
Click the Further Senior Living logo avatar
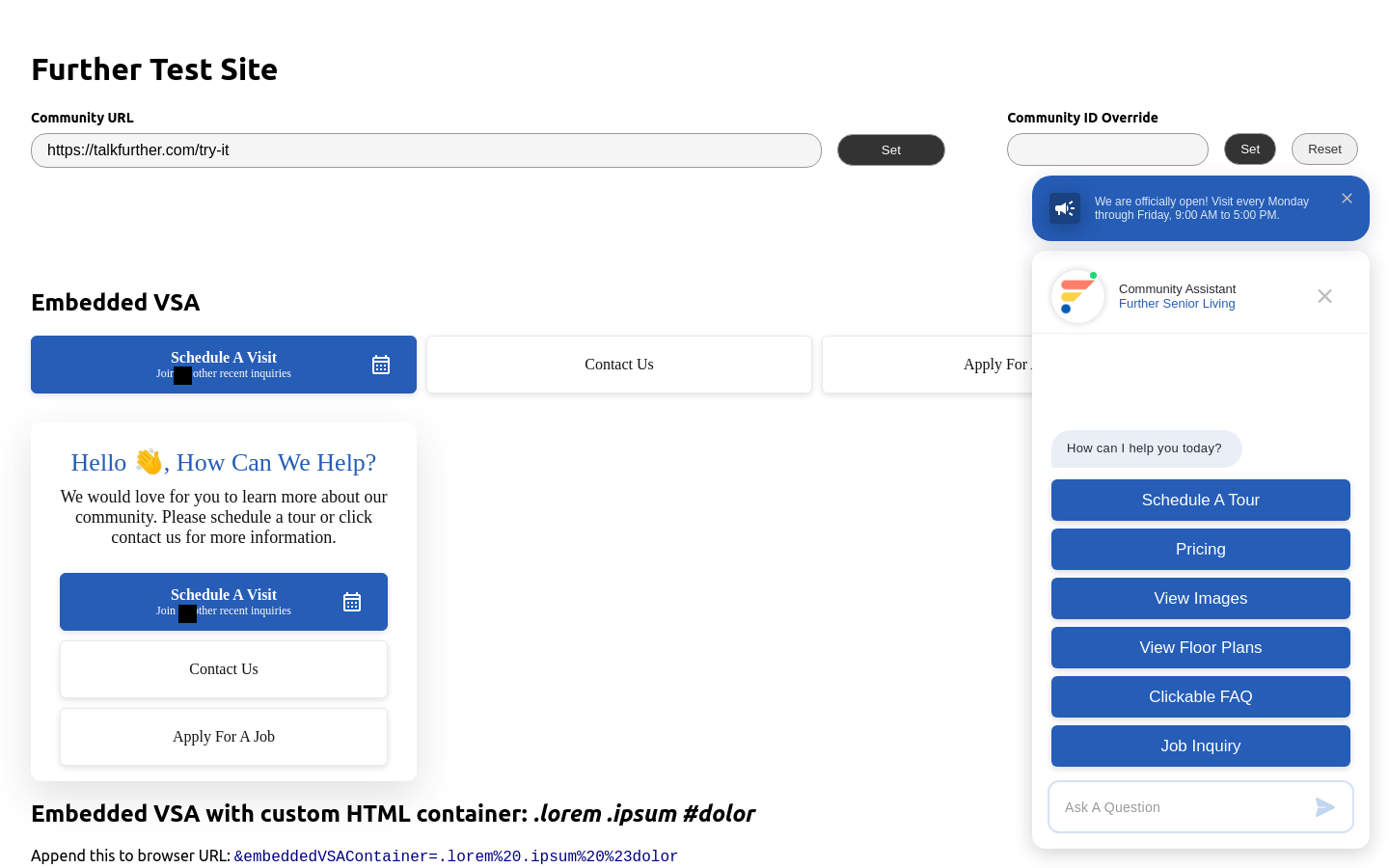[x=1077, y=296]
